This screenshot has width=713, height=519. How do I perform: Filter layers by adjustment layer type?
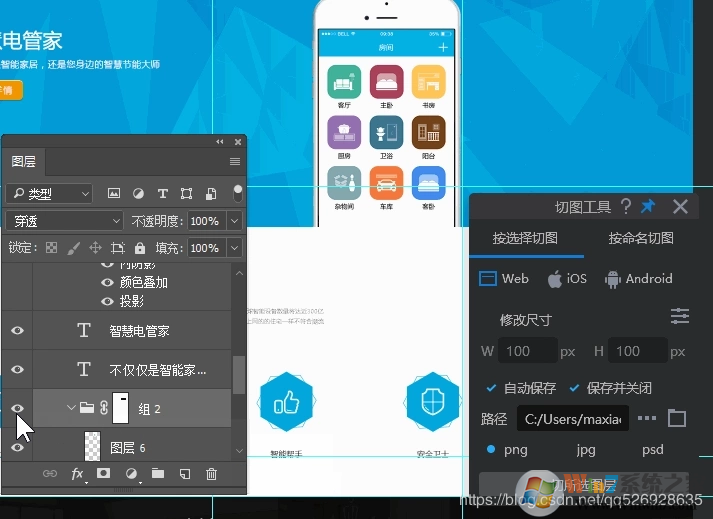[x=138, y=194]
